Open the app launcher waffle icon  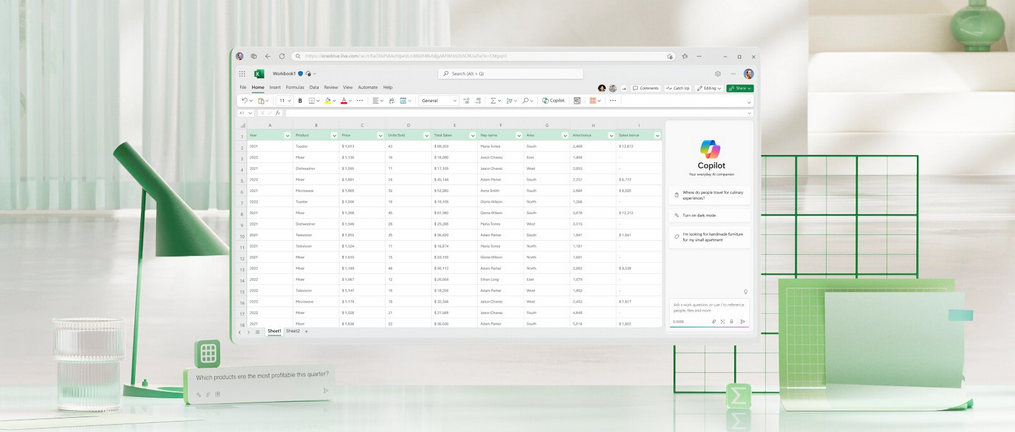pyautogui.click(x=242, y=74)
